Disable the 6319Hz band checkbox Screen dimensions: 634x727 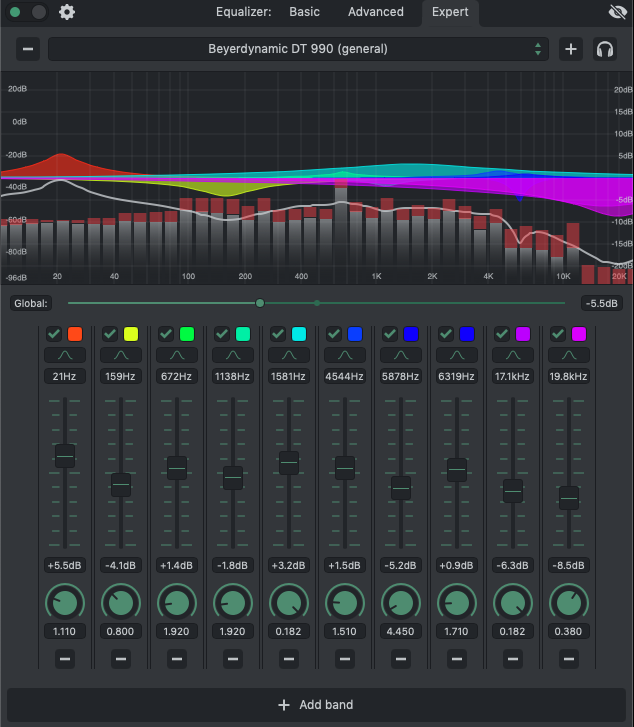tap(446, 334)
